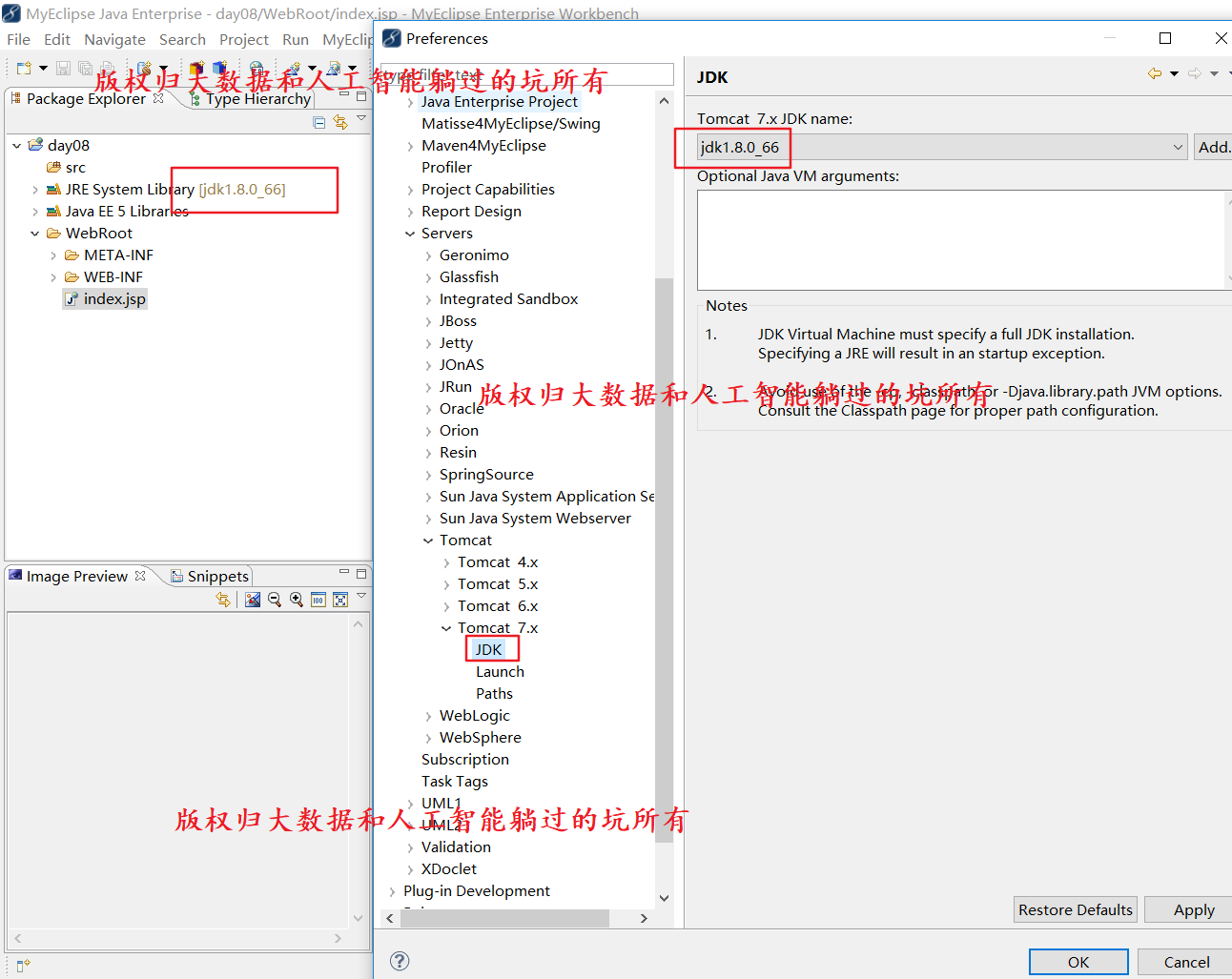Image resolution: width=1232 pixels, height=979 pixels.
Task: Switch to the Type Hierarchy tab
Action: [x=250, y=99]
